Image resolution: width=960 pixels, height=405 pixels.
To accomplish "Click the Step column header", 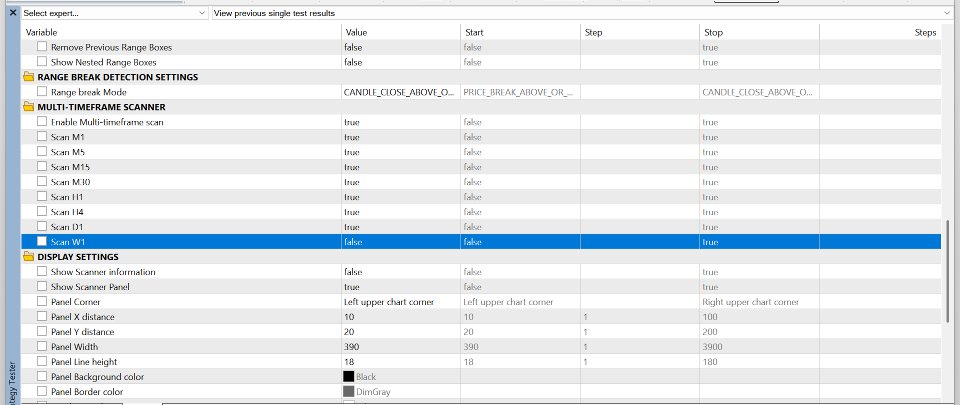I will point(640,32).
